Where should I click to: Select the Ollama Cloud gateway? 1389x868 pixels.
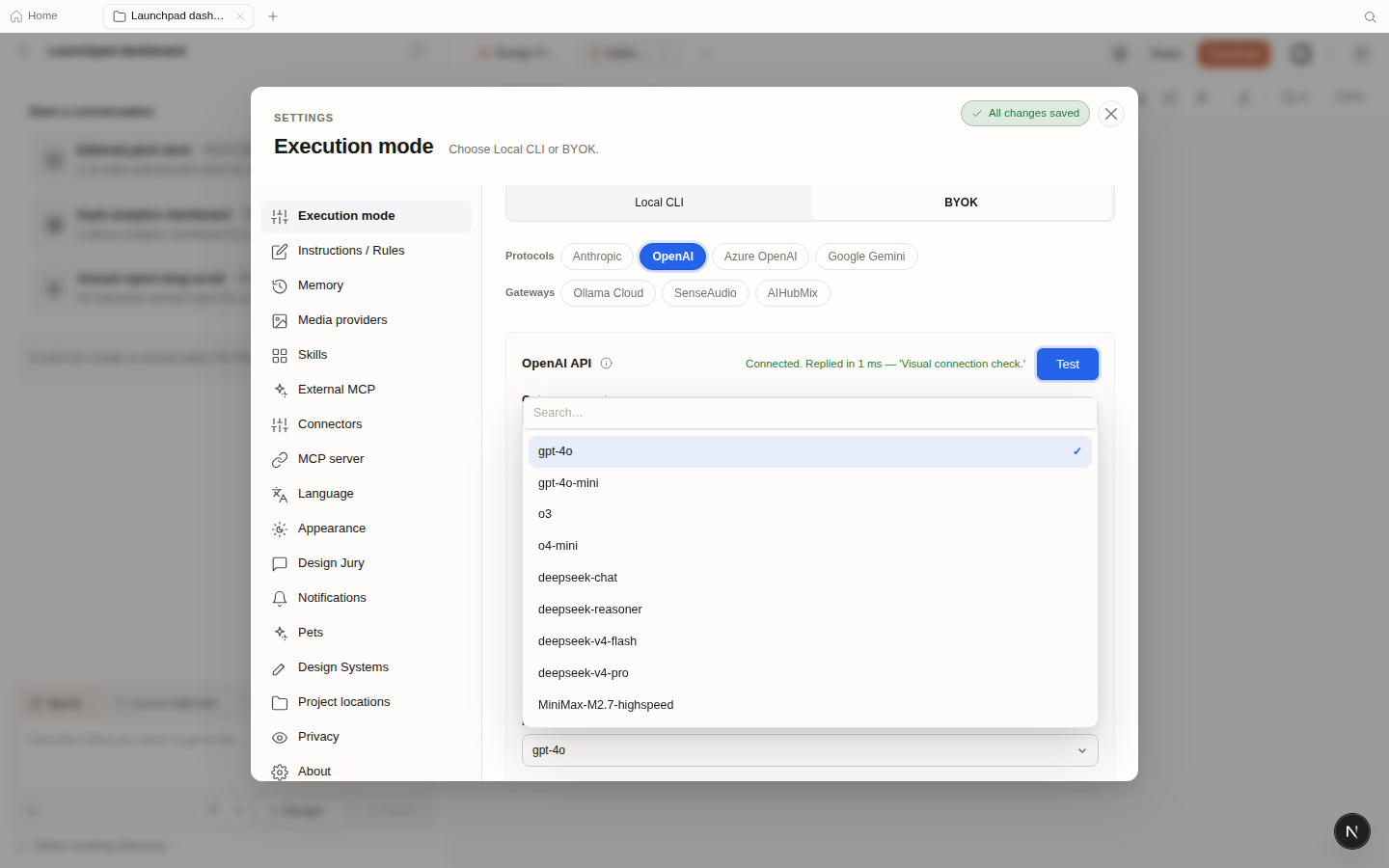point(609,293)
